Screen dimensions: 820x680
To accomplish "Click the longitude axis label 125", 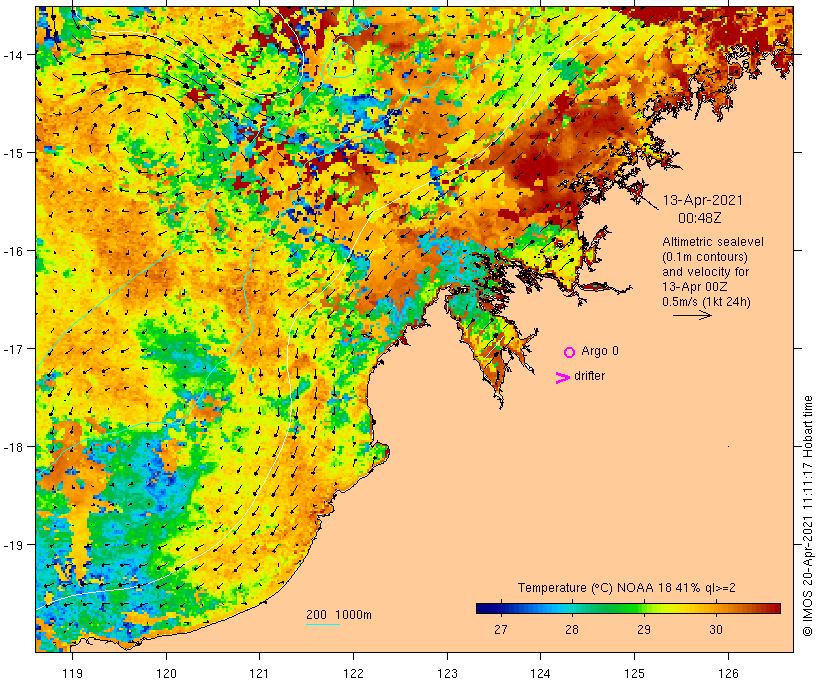I will [x=634, y=673].
